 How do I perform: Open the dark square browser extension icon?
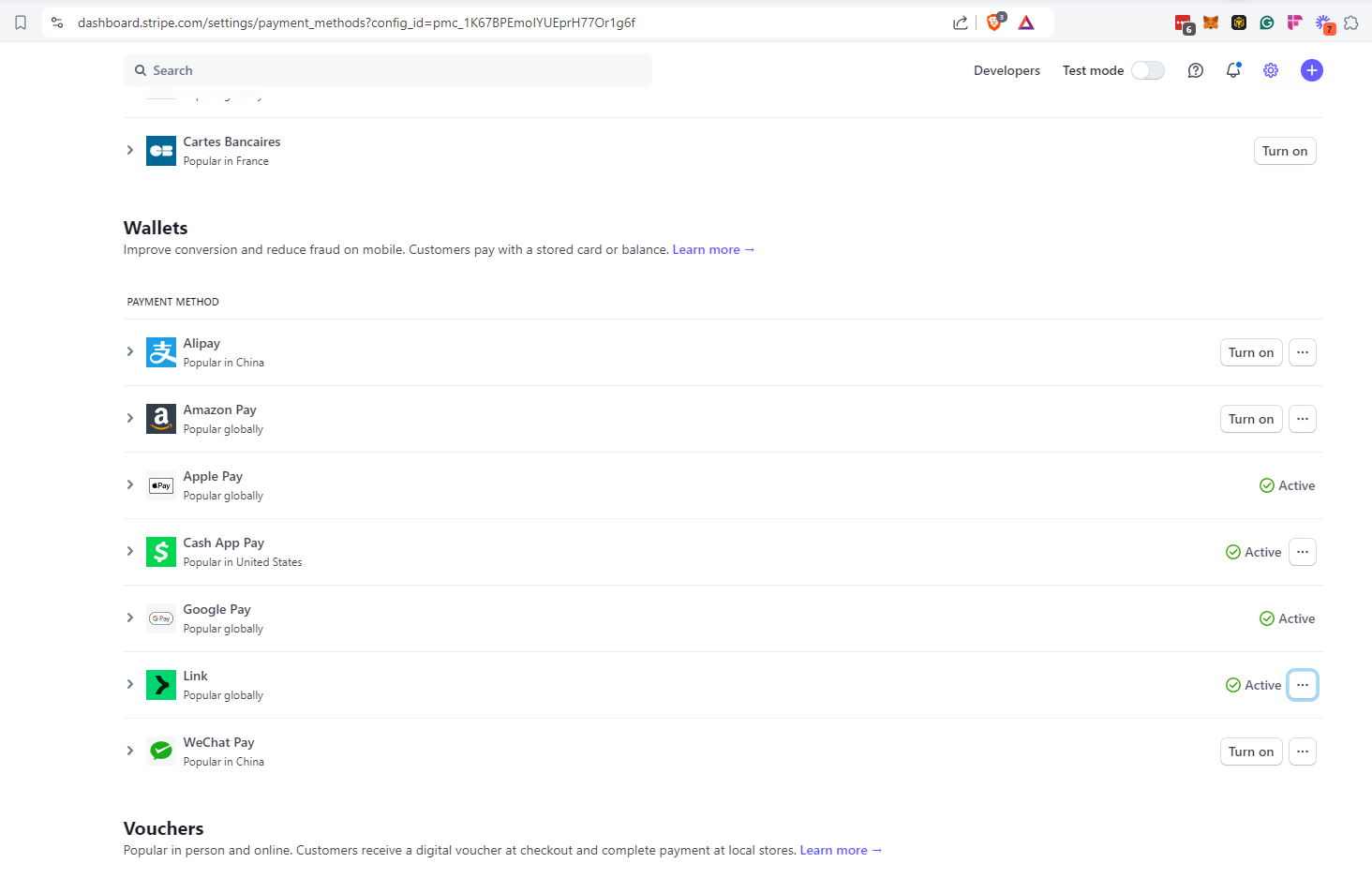(x=1239, y=22)
